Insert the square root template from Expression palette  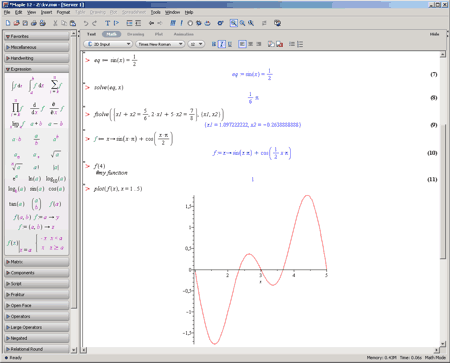click(x=56, y=154)
